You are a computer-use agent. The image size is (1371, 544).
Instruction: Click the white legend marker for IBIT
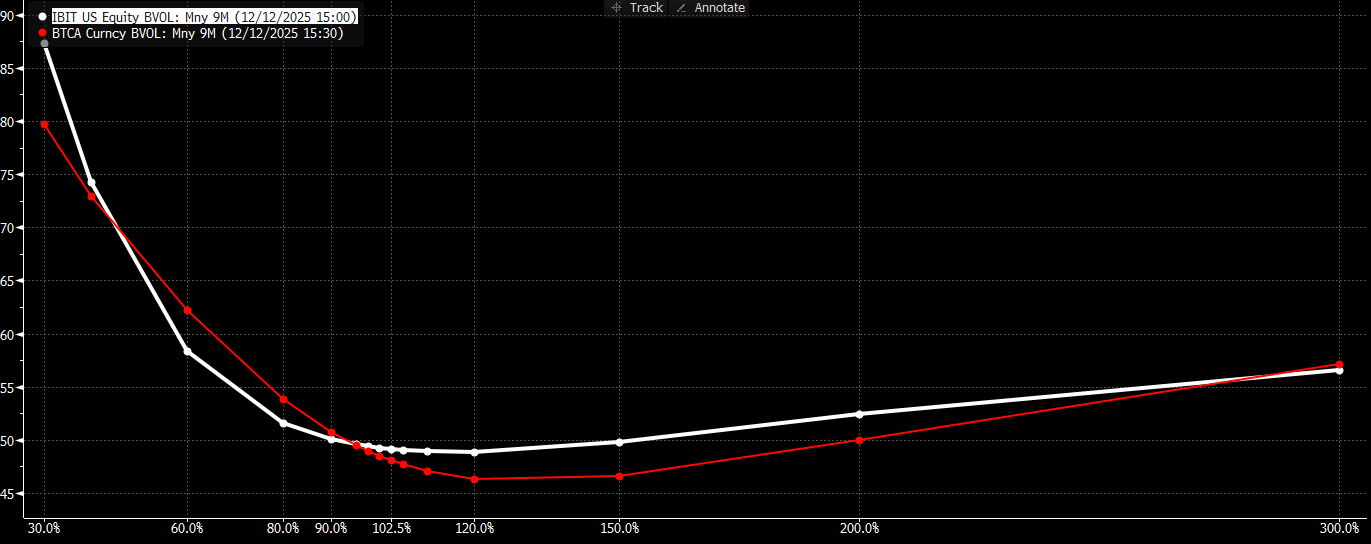(42, 17)
